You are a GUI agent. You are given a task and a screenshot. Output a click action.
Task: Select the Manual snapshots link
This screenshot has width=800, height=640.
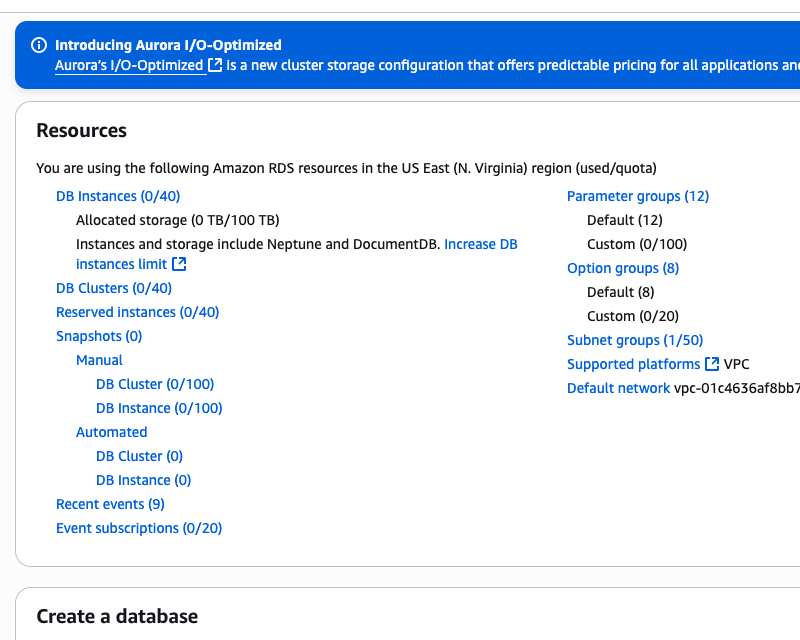[x=99, y=360]
